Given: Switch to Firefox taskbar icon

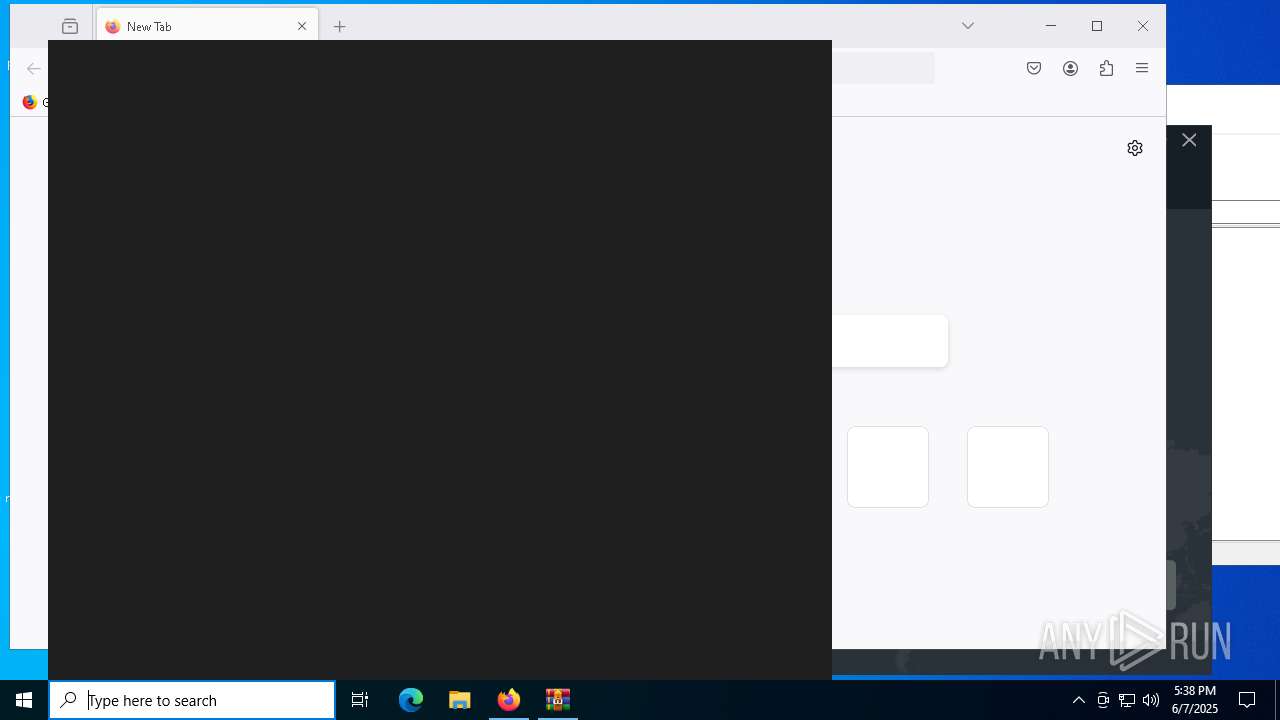Looking at the screenshot, I should [x=509, y=700].
